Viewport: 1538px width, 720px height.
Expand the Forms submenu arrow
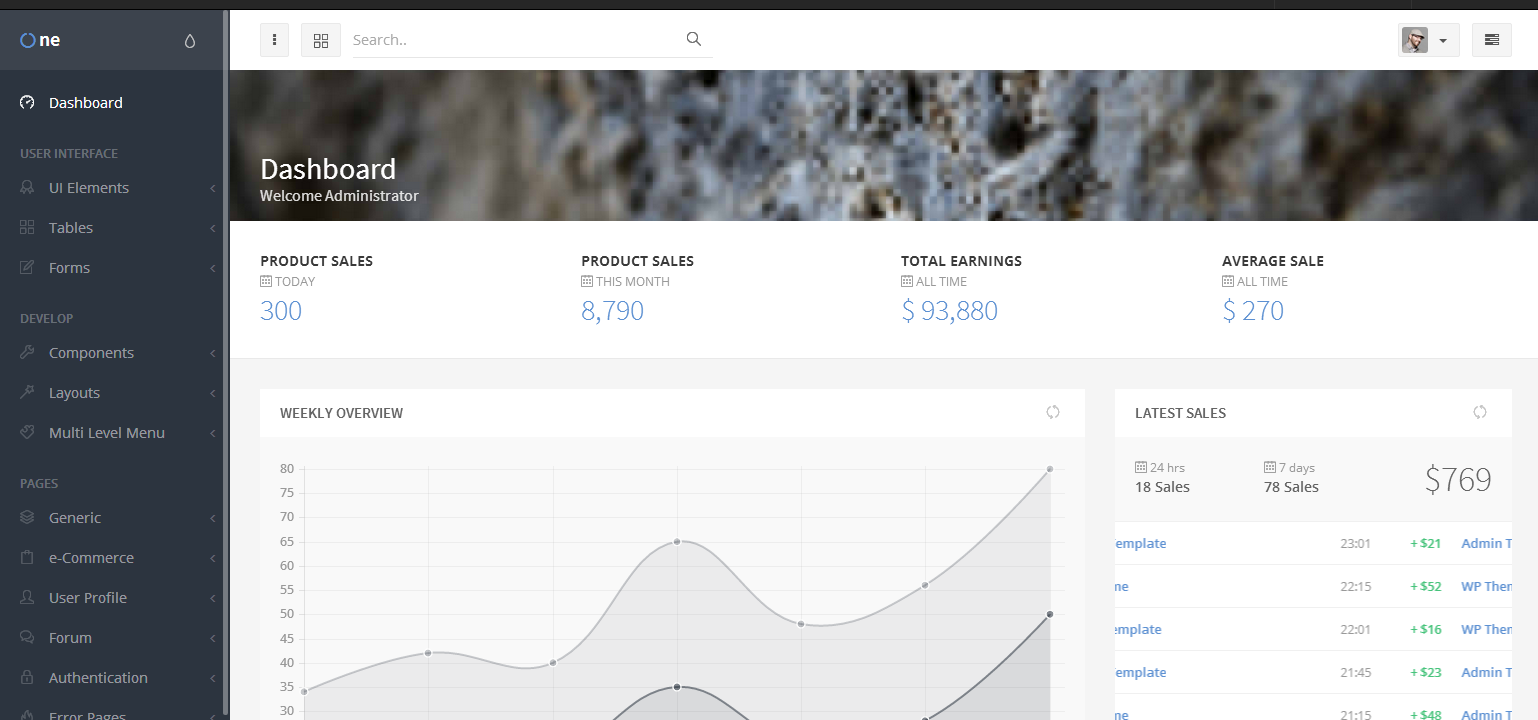pos(213,268)
